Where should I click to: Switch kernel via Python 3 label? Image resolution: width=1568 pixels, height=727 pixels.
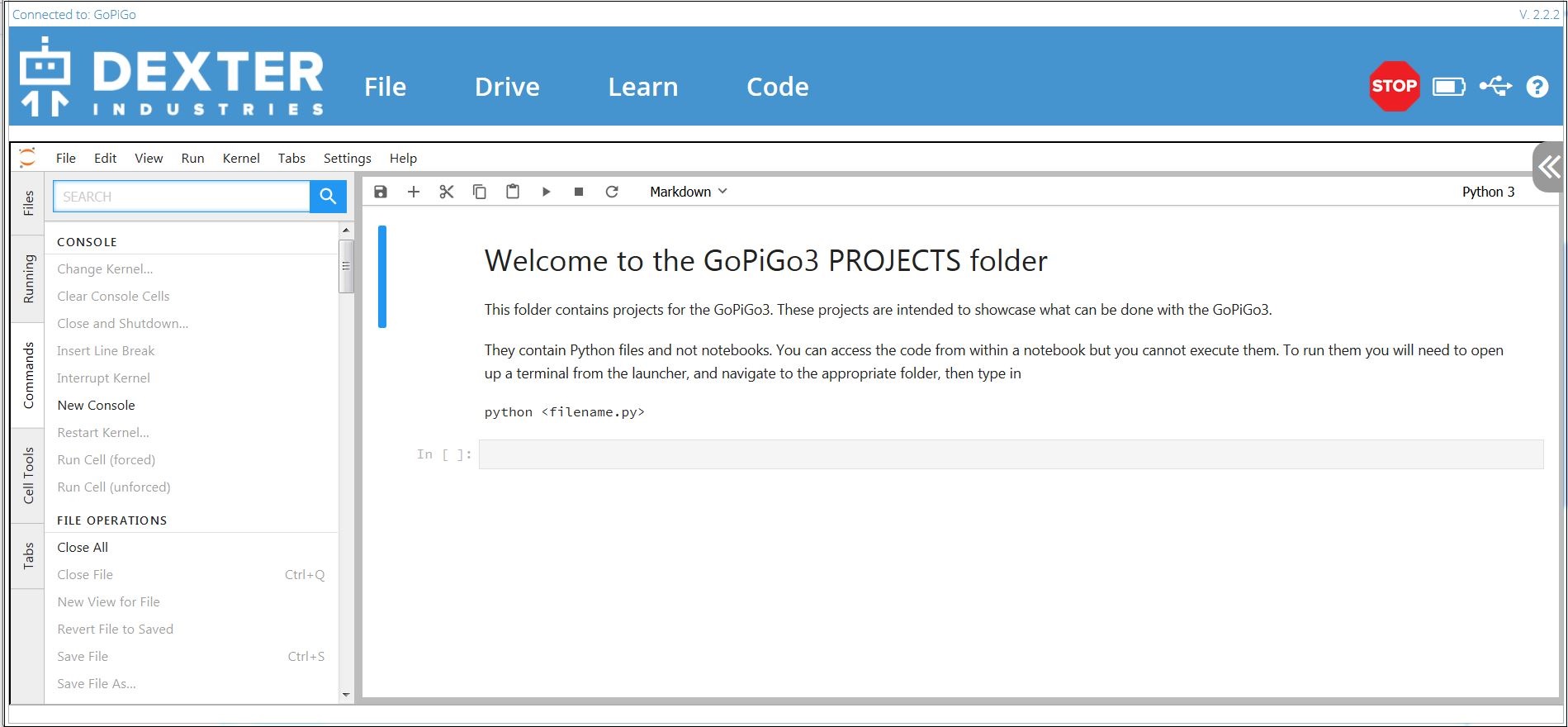1488,192
